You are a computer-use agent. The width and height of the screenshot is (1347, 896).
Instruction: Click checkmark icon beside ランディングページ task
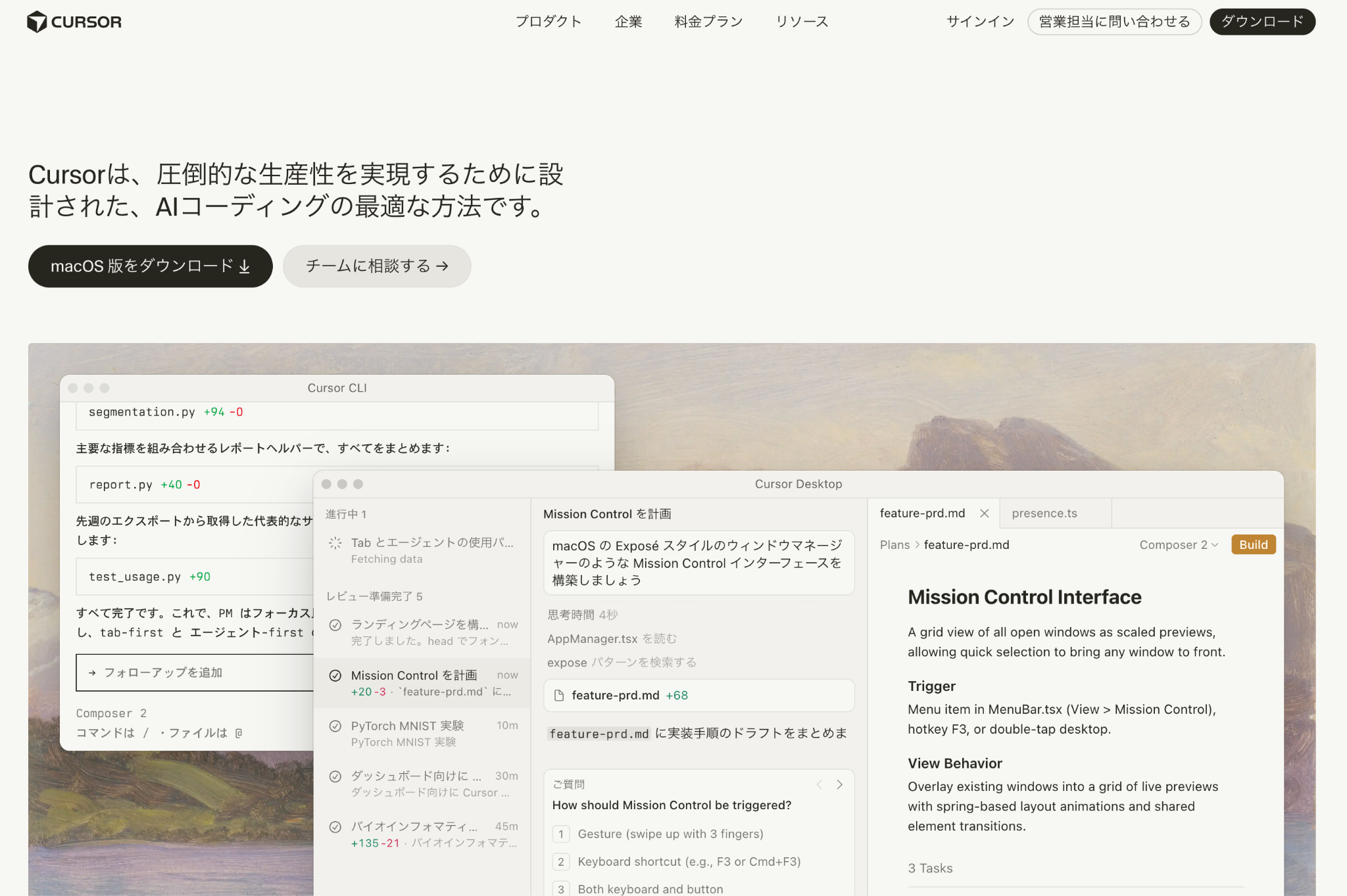[x=335, y=625]
